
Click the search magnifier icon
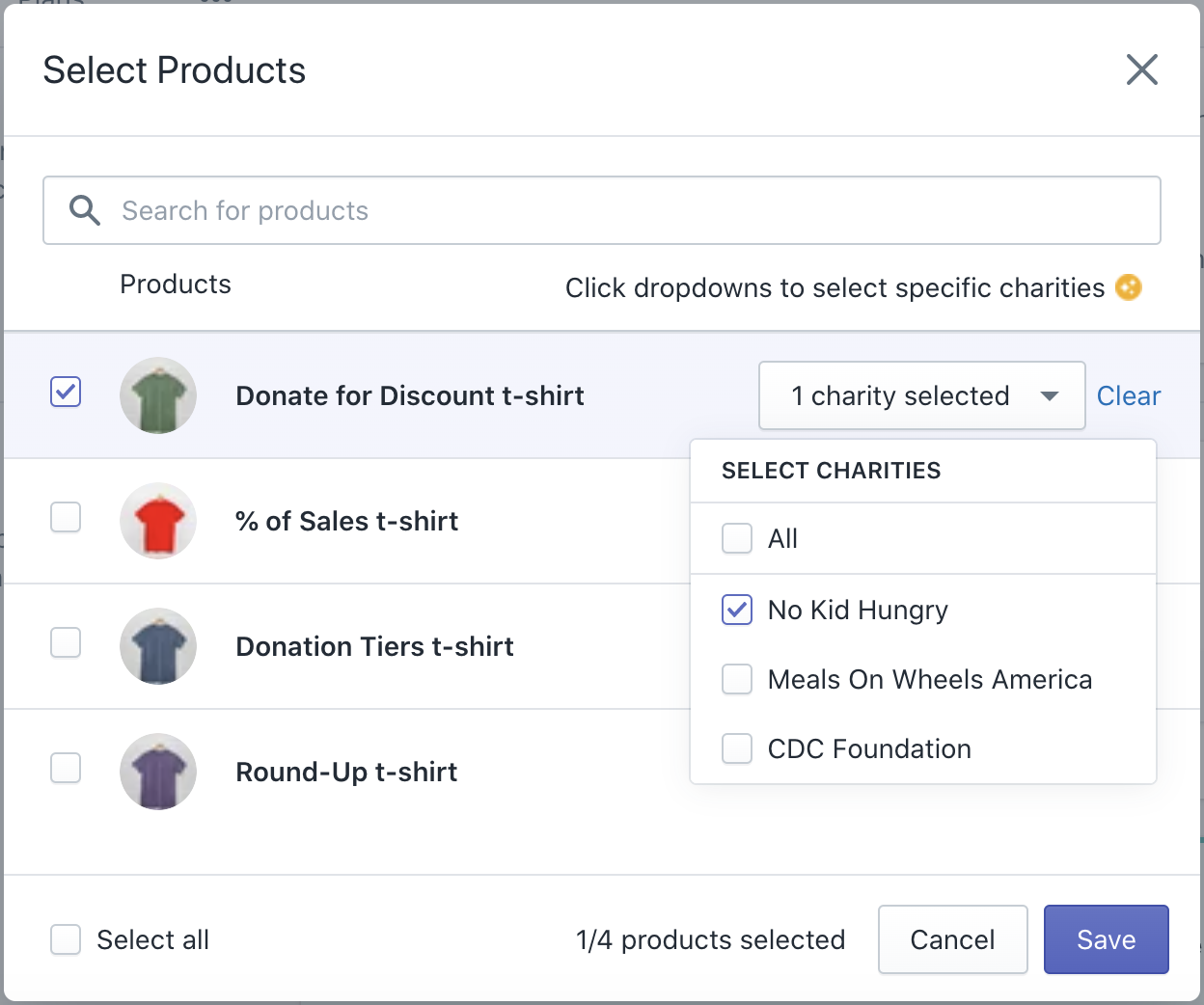point(85,210)
